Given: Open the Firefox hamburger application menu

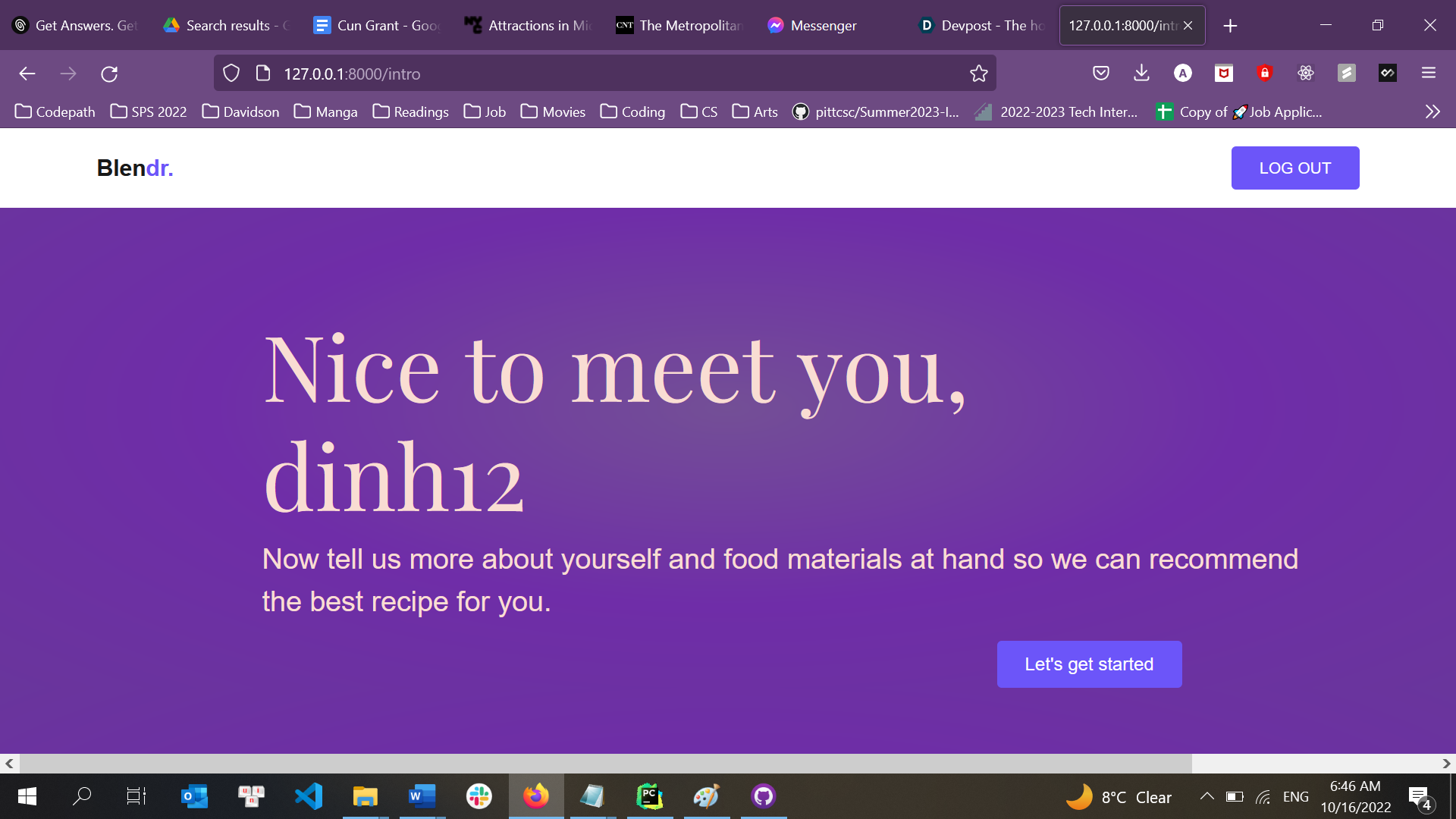Looking at the screenshot, I should [x=1429, y=73].
